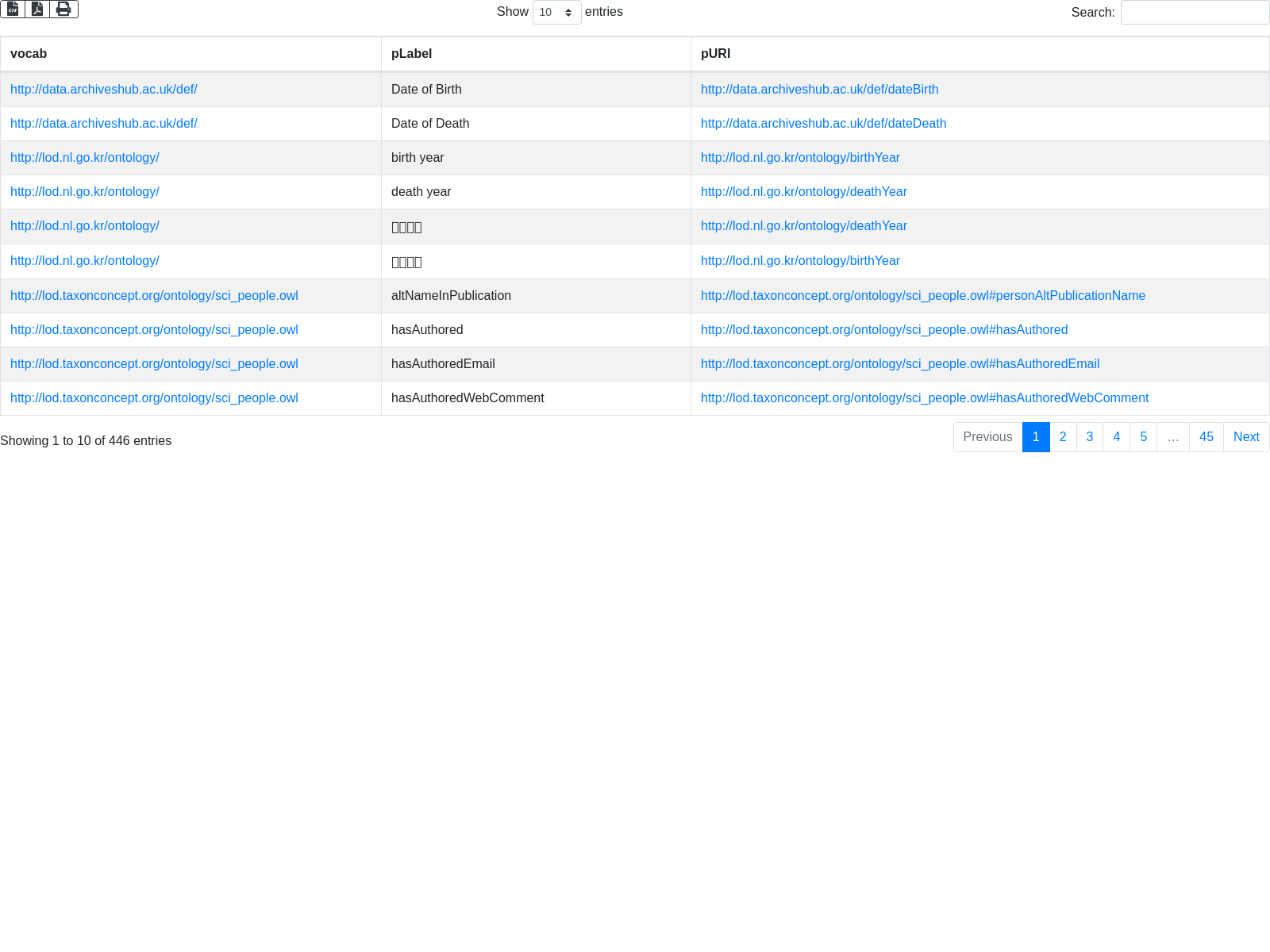Sort the table by pLabel column
The image size is (1270, 952).
coord(411,54)
